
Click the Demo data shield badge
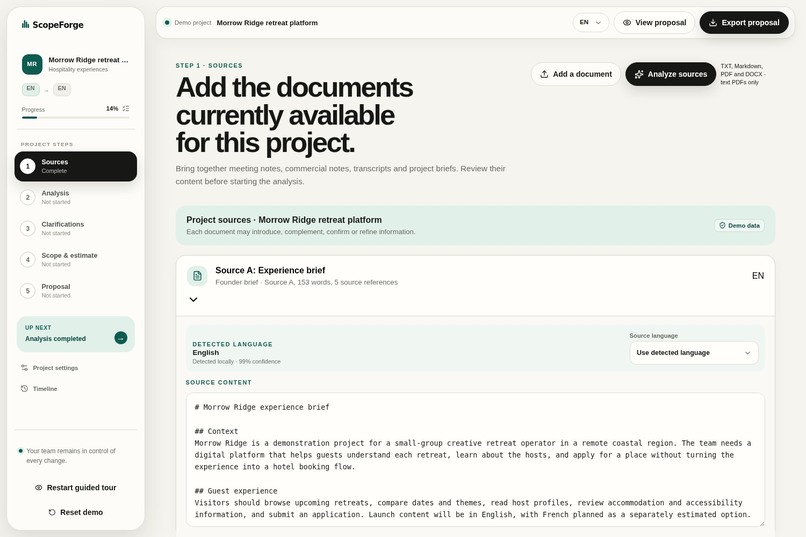click(739, 225)
